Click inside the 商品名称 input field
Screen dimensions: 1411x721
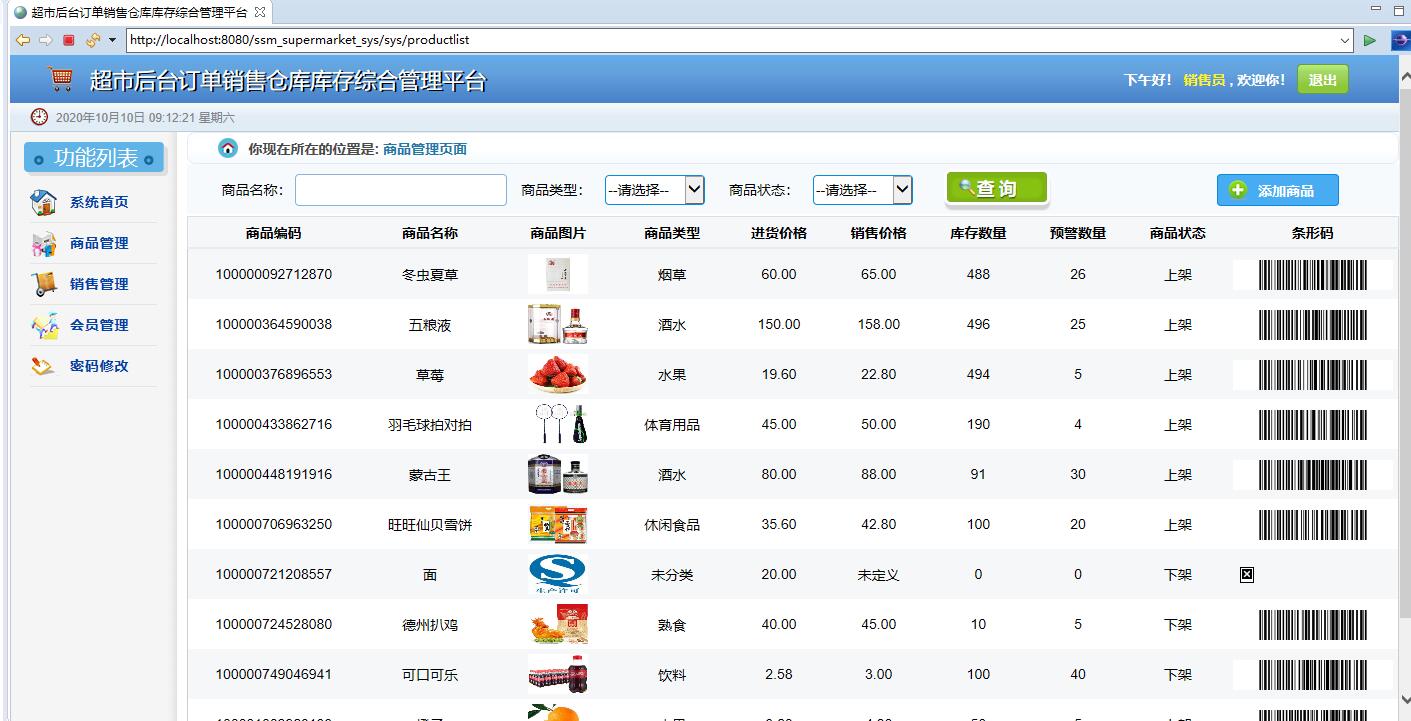tap(399, 189)
